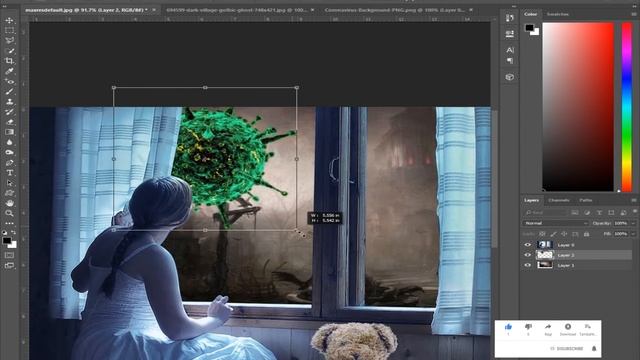This screenshot has height=360, width=640.
Task: Open the Properties panel icon in side strip
Action: [510, 34]
